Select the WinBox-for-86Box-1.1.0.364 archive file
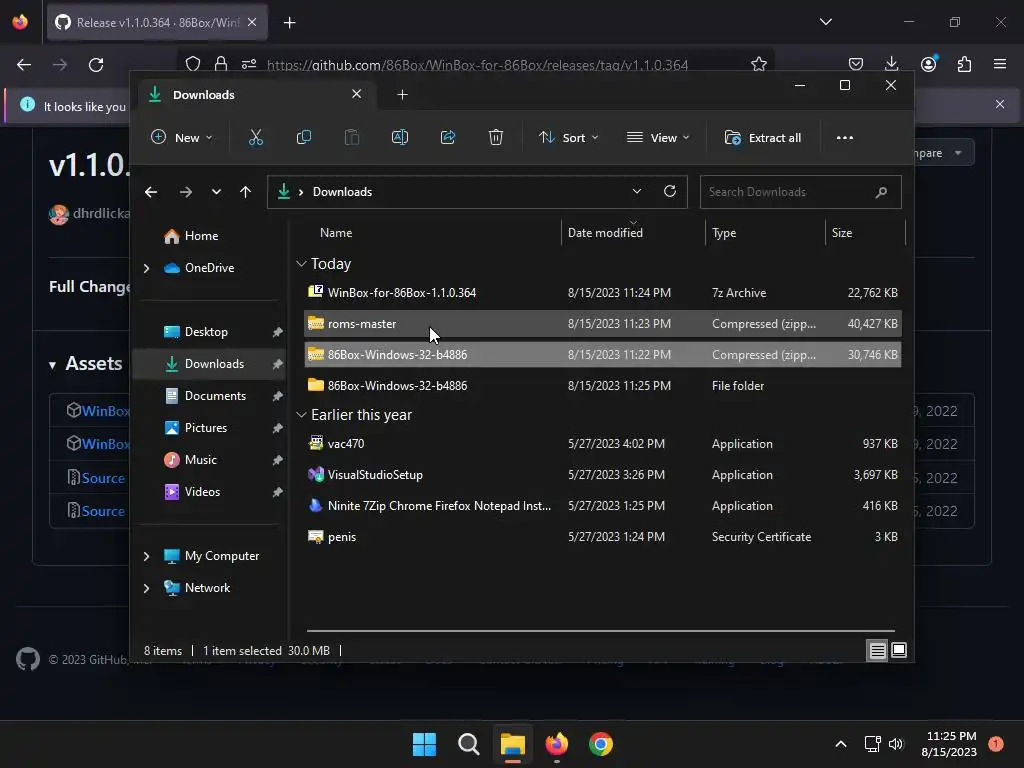Screen dimensions: 1024x768 603,293
